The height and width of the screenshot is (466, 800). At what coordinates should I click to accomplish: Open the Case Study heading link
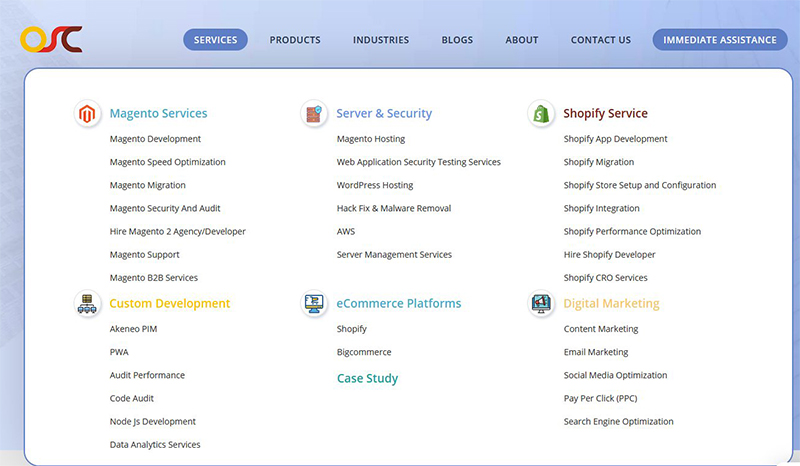[x=367, y=379]
